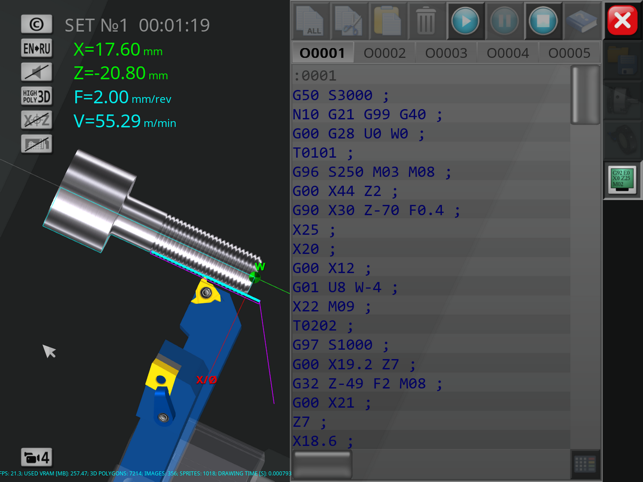Delete program with the trash can icon

pyautogui.click(x=426, y=21)
